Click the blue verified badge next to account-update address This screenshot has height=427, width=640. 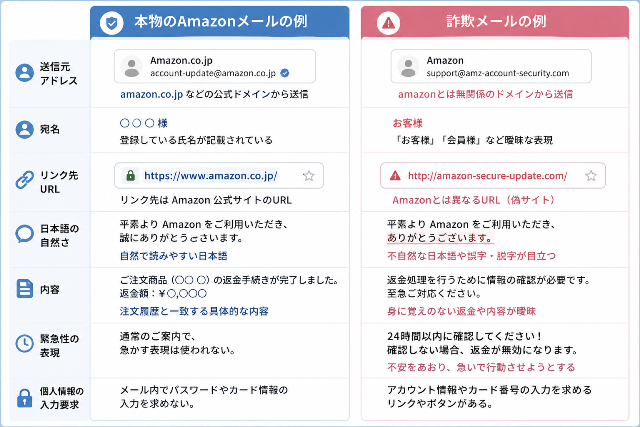pyautogui.click(x=285, y=73)
